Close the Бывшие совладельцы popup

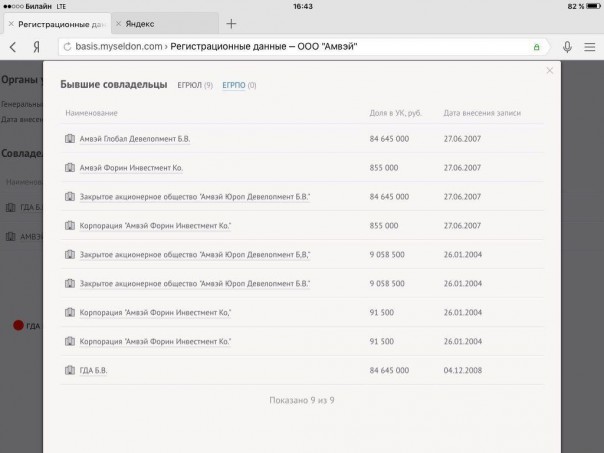(549, 71)
